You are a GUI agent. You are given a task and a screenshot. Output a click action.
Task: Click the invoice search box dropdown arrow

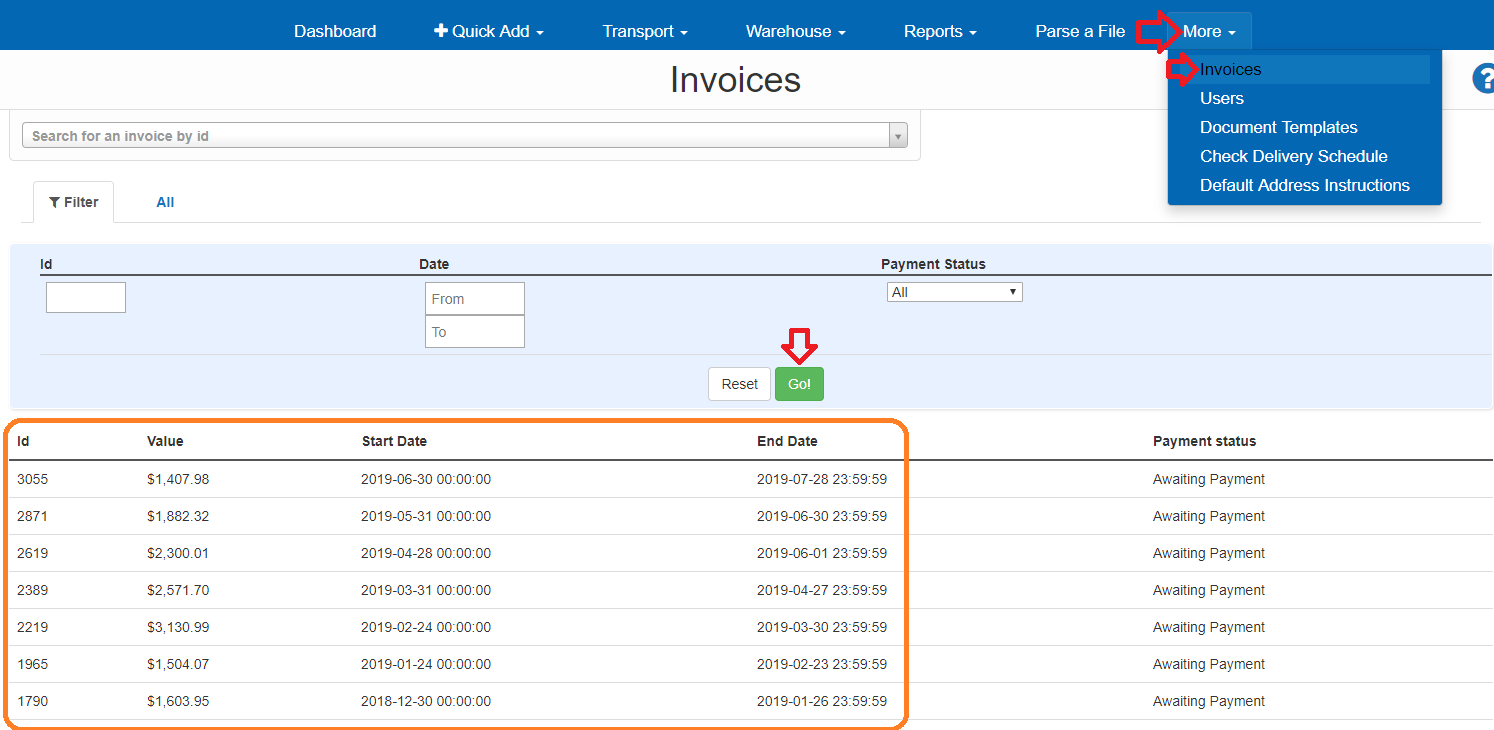click(897, 136)
